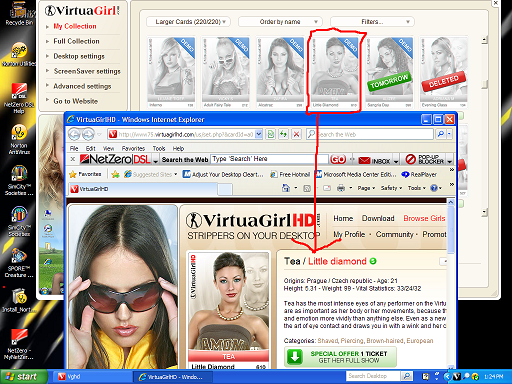The image size is (512, 384).
Task: Click the Windows start button
Action: coord(23,377)
